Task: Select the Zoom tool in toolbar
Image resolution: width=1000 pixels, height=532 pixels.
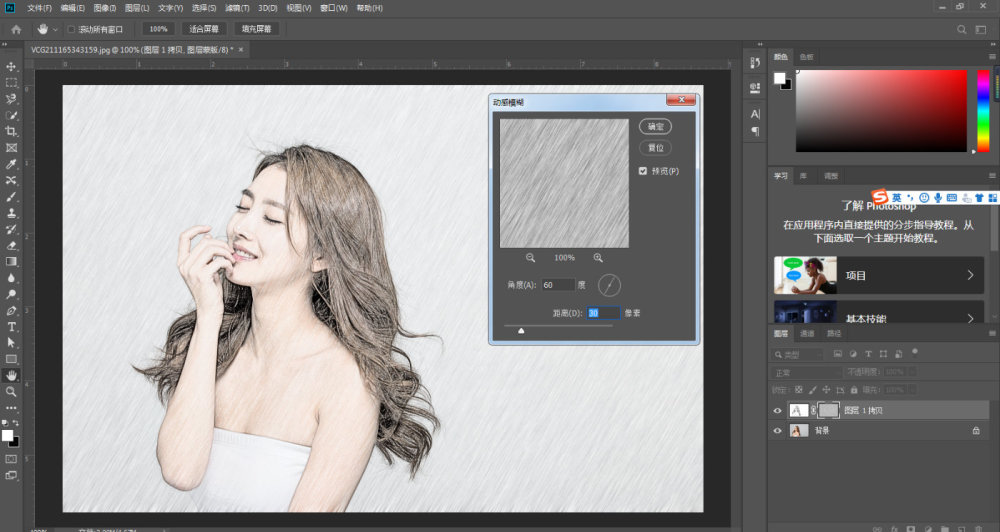Action: (x=11, y=392)
